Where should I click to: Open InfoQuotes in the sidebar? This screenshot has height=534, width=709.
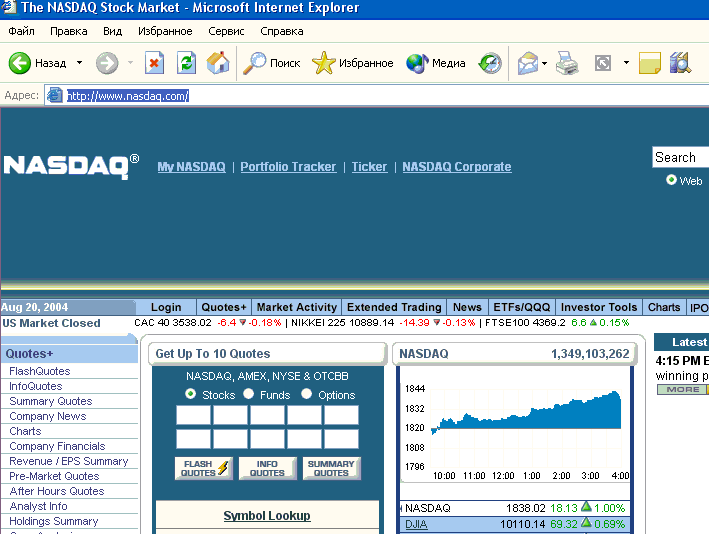pyautogui.click(x=36, y=386)
